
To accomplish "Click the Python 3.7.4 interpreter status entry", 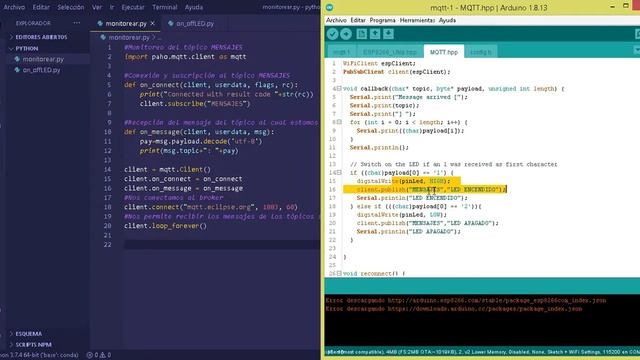I will (x=39, y=355).
